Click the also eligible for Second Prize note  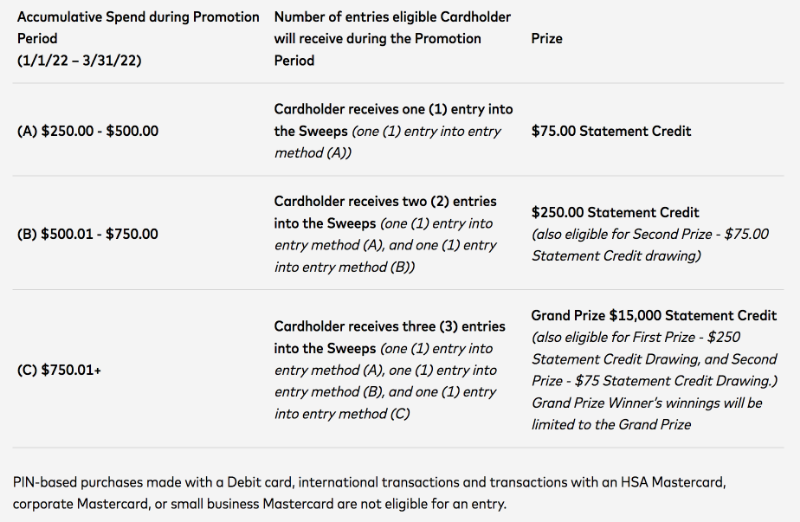coord(650,245)
